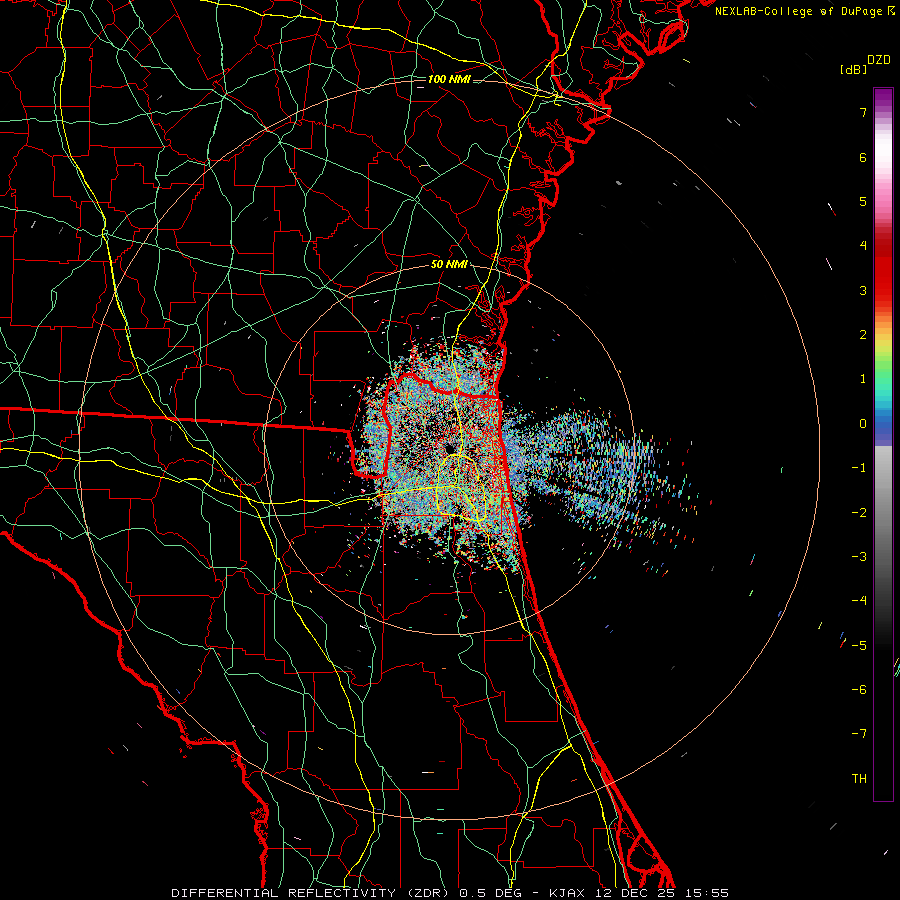Click the 2 value on the color scale
Viewport: 900px width, 900px height.
(863, 335)
